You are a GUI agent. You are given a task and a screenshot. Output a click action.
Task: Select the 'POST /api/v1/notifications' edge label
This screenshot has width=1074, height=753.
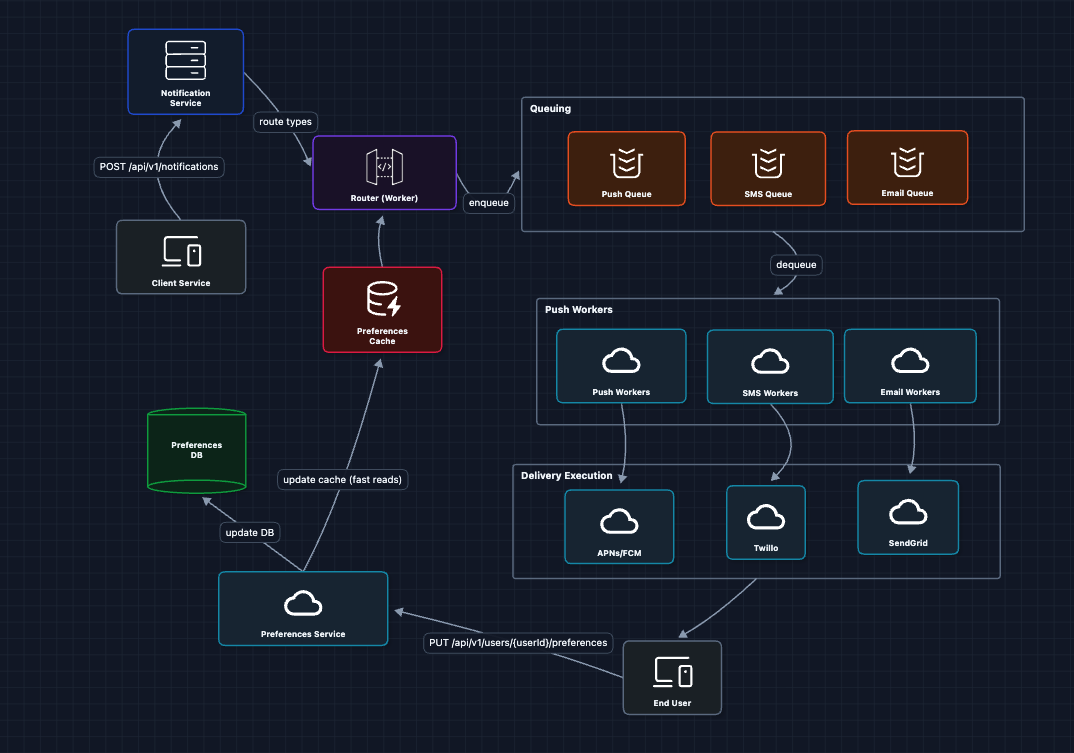click(x=159, y=166)
